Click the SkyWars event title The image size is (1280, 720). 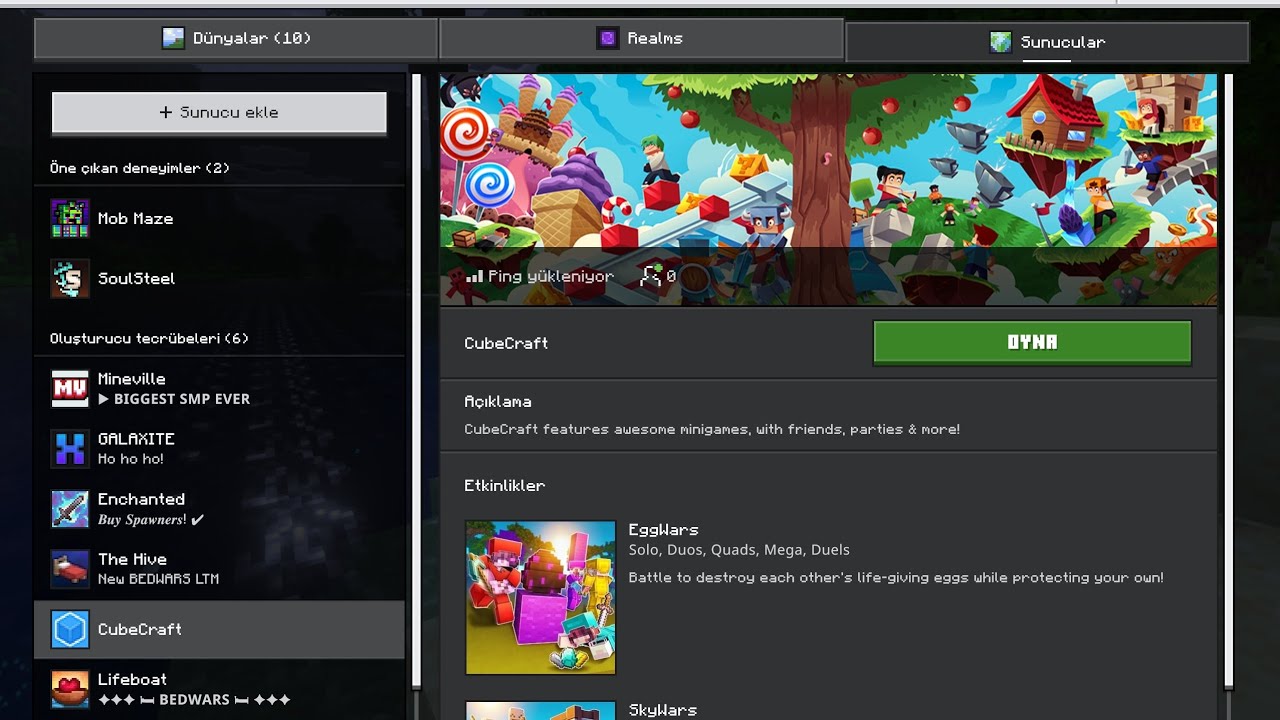click(x=662, y=710)
